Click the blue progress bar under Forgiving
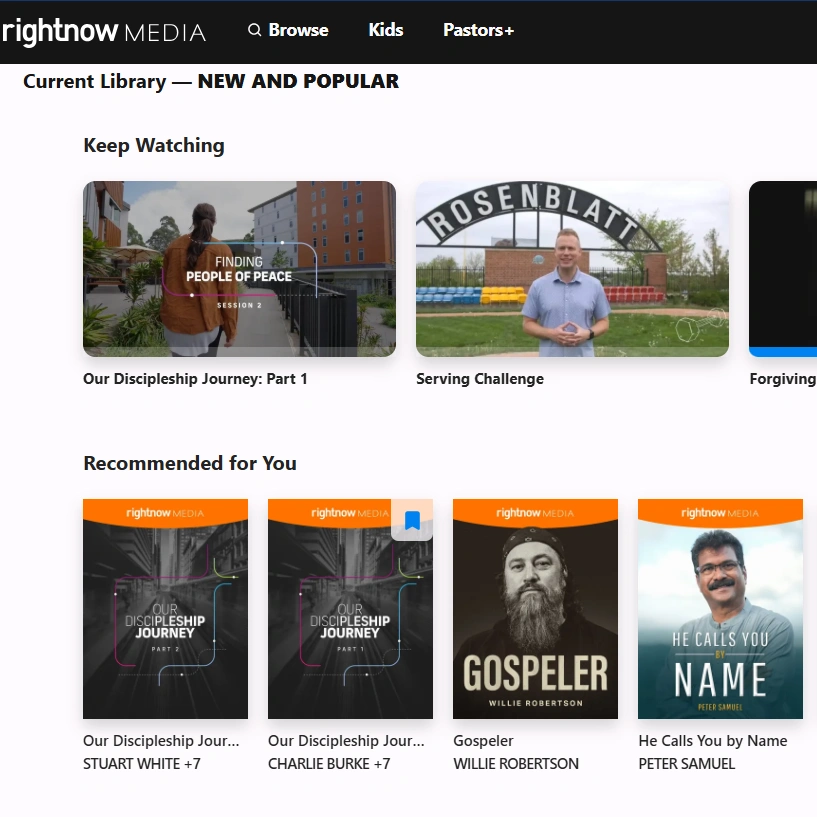This screenshot has height=817, width=817. [x=783, y=352]
